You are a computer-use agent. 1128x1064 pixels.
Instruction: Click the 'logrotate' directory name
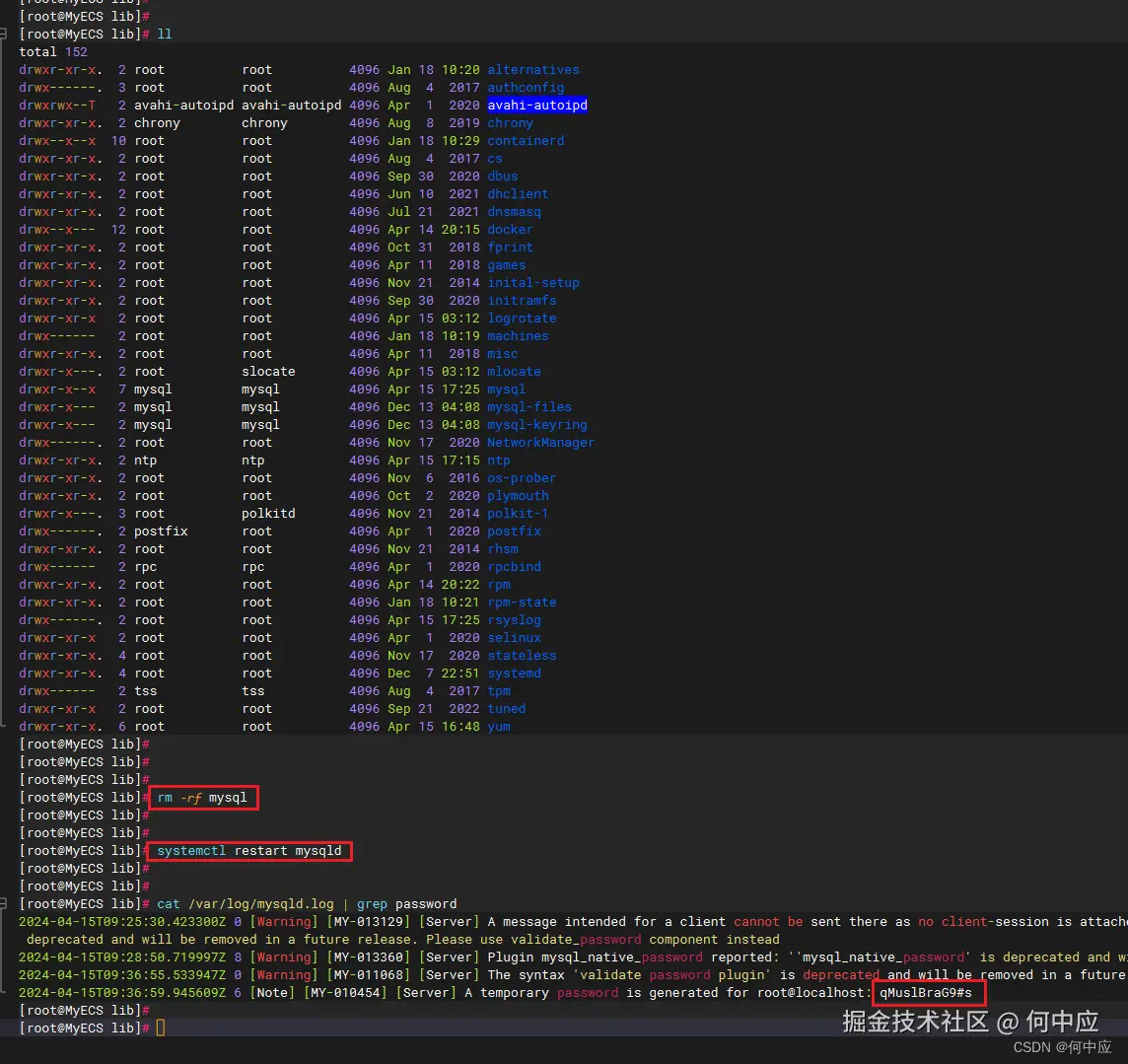click(x=522, y=318)
